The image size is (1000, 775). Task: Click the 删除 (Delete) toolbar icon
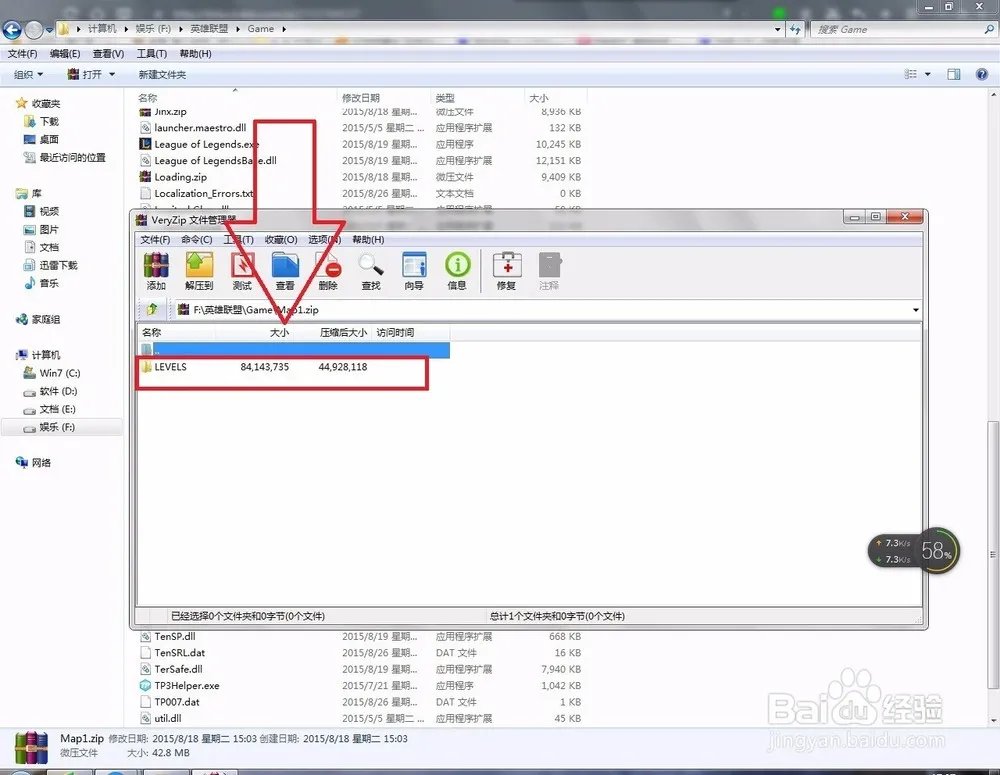point(328,271)
